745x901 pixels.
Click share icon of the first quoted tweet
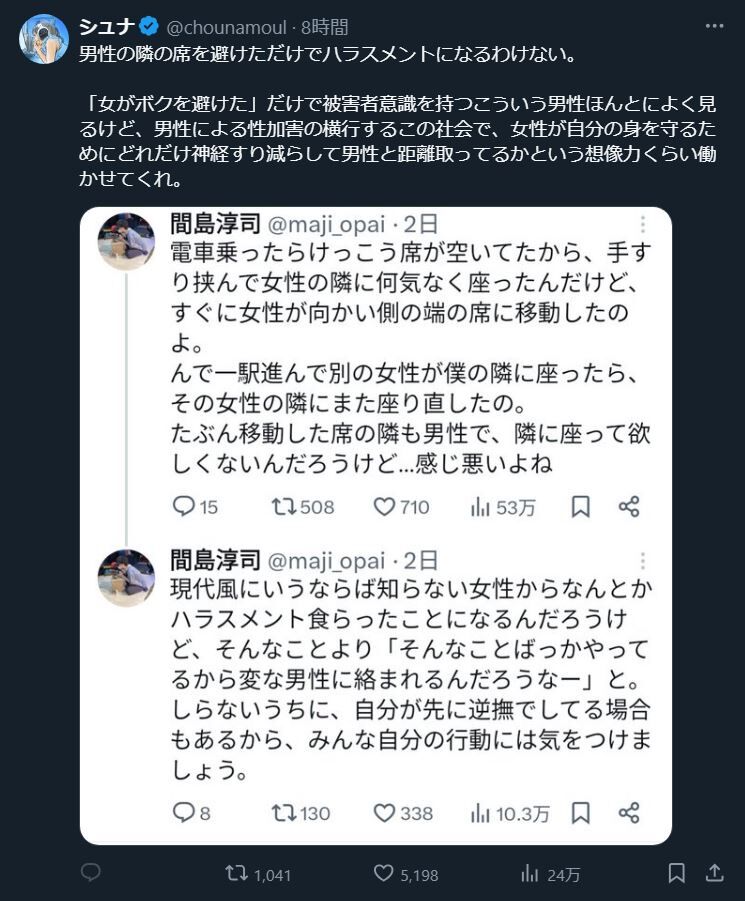pyautogui.click(x=629, y=507)
